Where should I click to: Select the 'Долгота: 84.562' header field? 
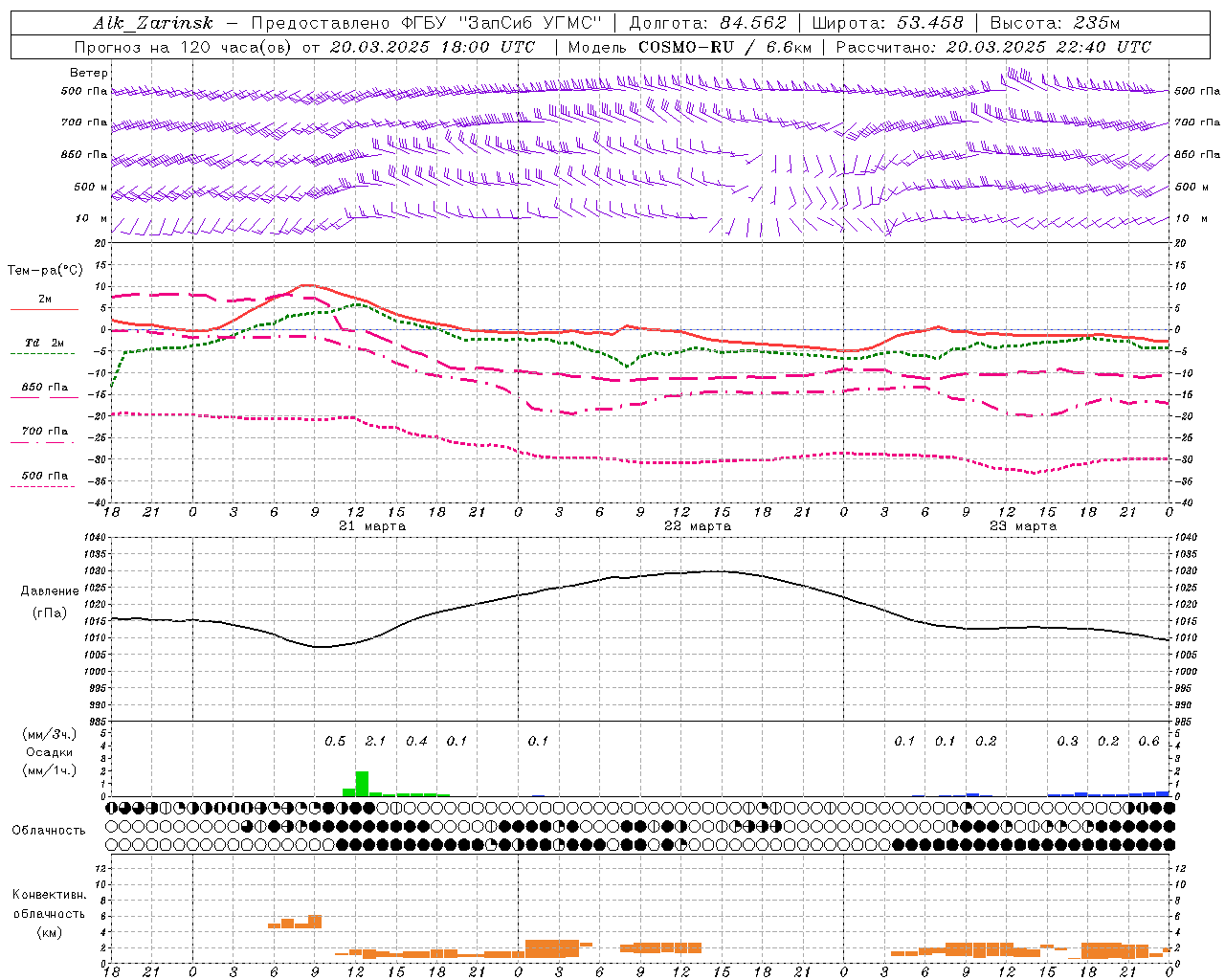[707, 23]
